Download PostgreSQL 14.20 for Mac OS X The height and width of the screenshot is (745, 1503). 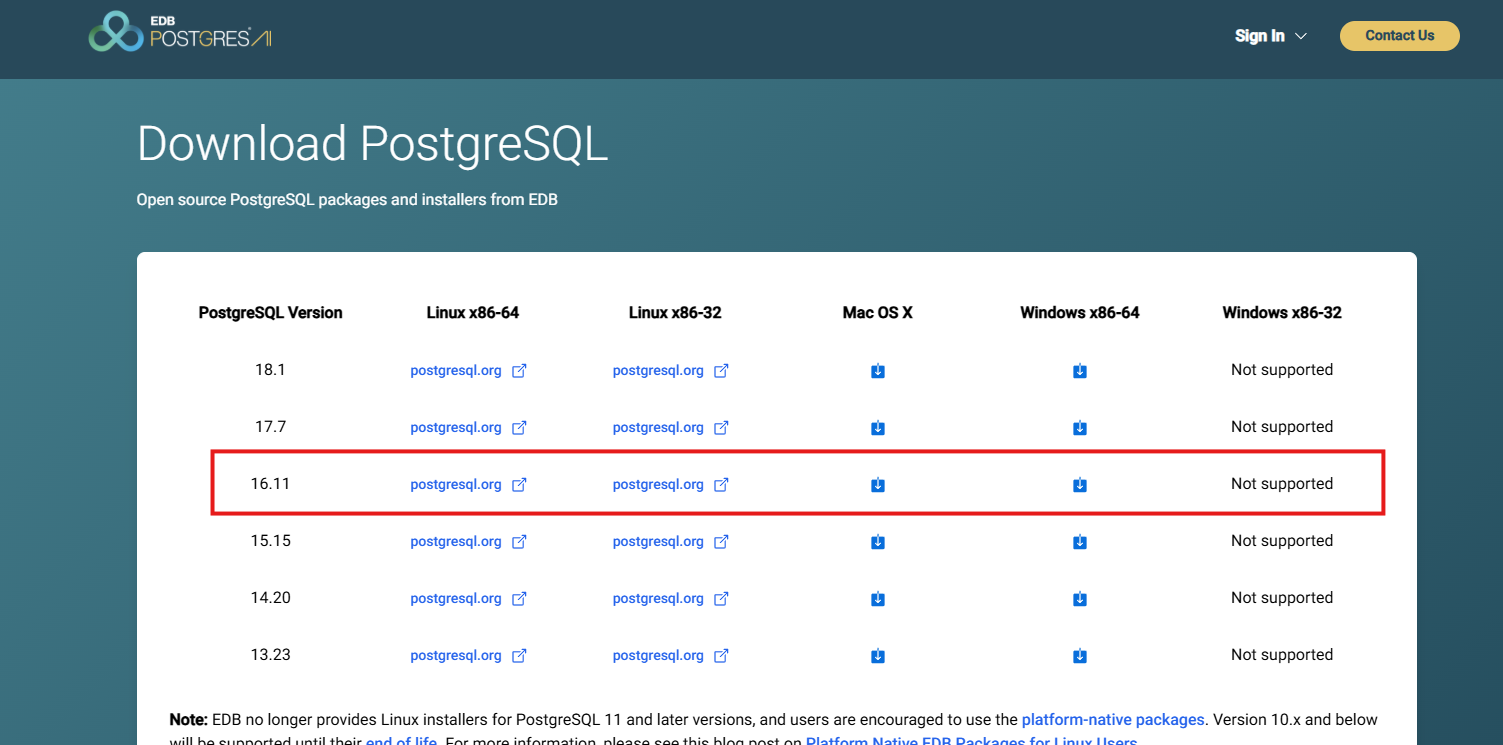pyautogui.click(x=878, y=599)
